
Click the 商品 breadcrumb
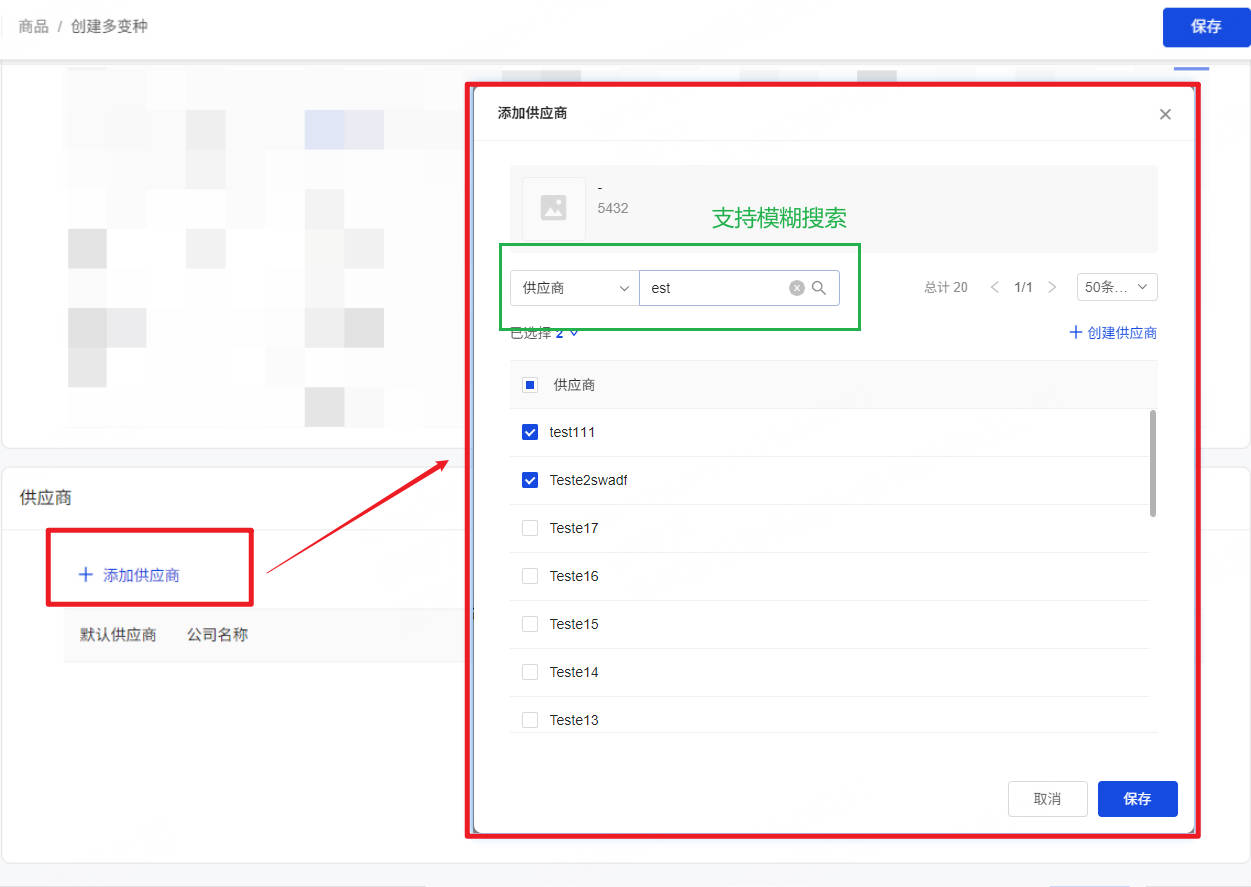[x=34, y=26]
